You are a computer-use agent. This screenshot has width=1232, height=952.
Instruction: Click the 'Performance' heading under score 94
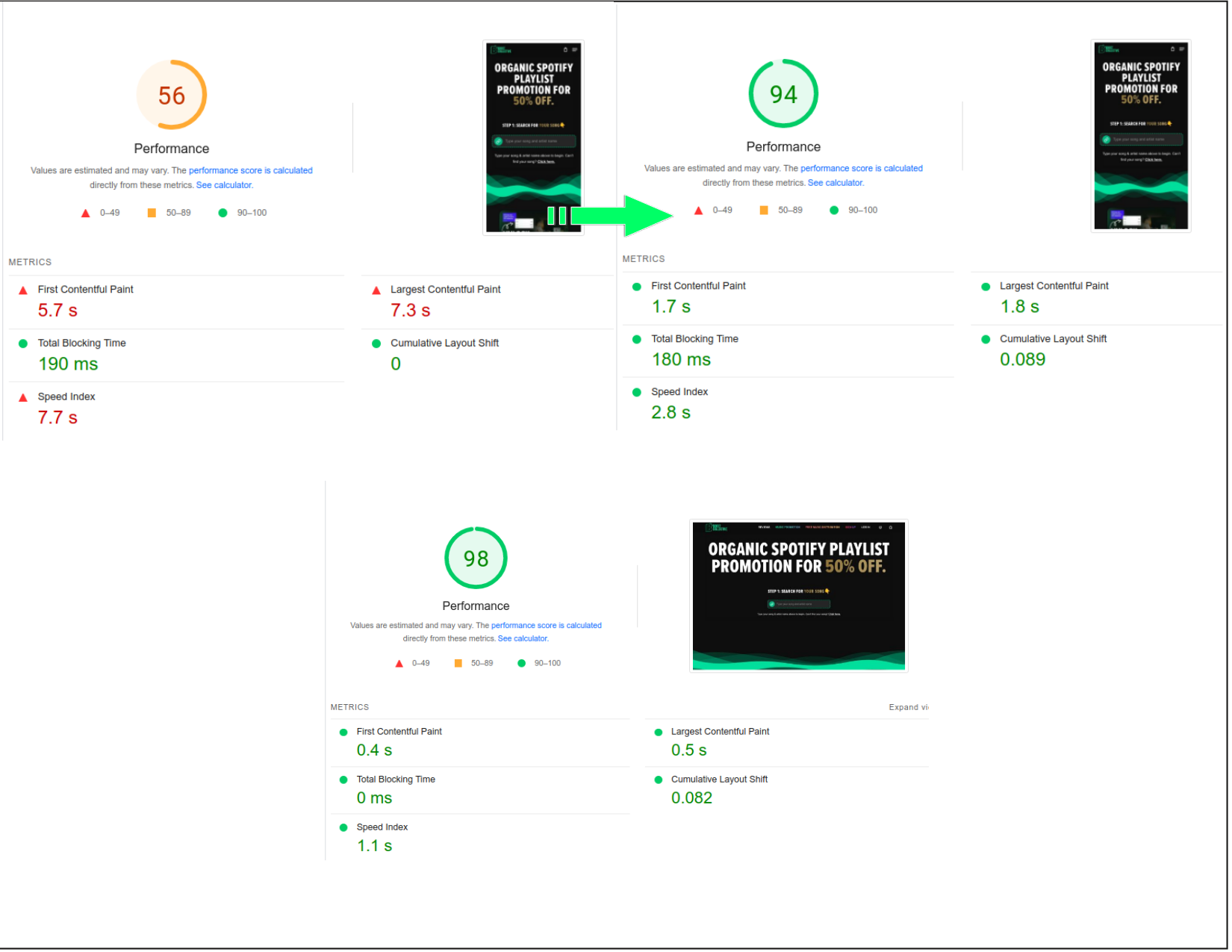(783, 147)
